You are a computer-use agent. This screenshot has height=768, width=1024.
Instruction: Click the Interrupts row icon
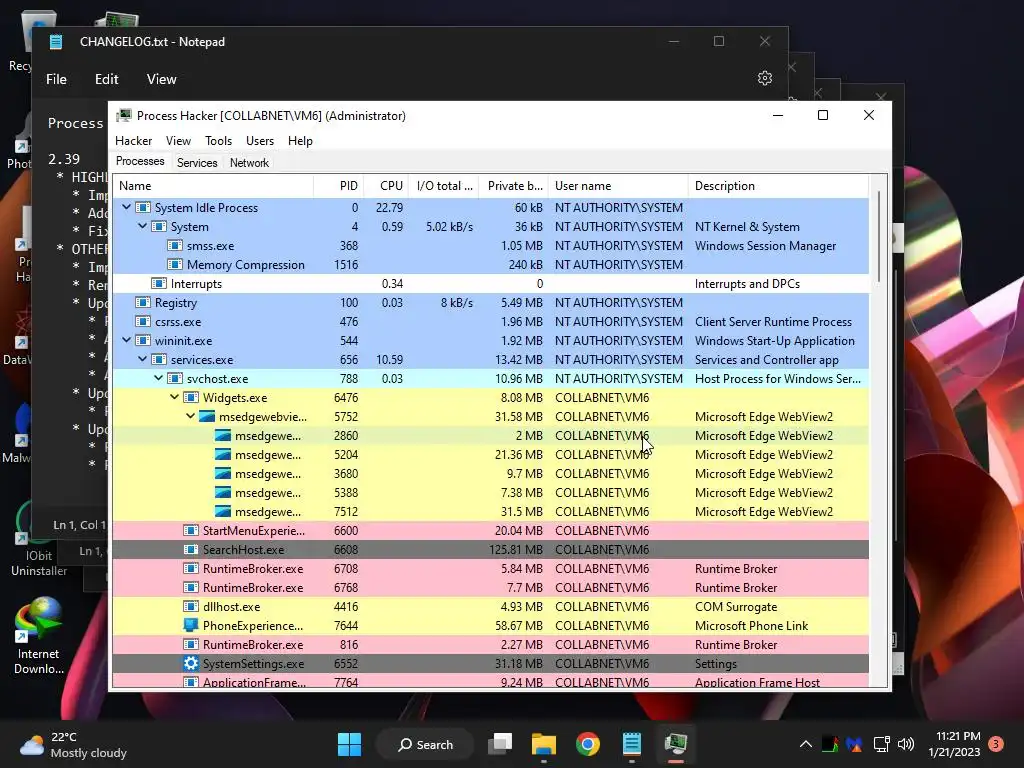tap(159, 283)
